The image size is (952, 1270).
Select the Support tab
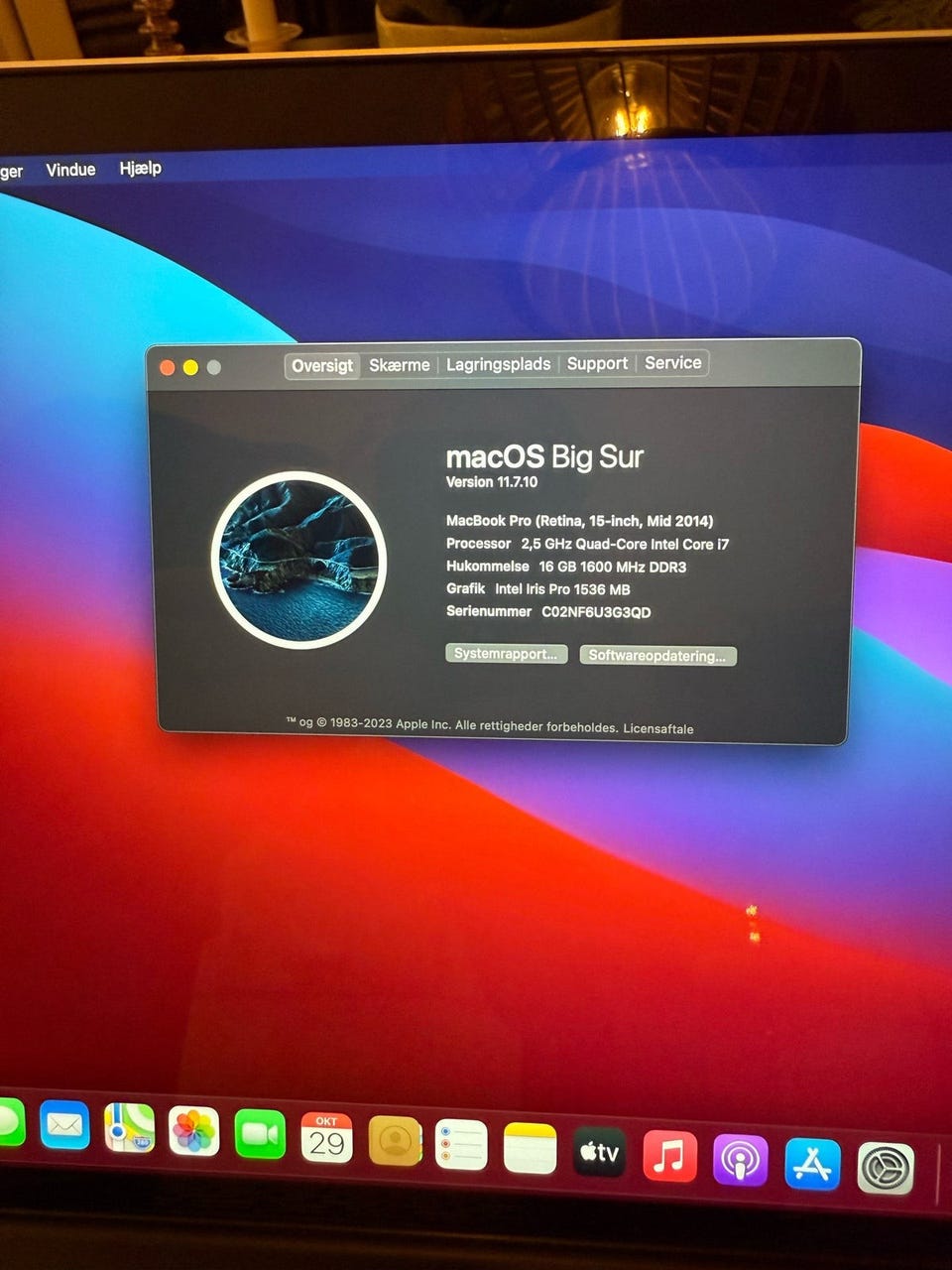597,363
